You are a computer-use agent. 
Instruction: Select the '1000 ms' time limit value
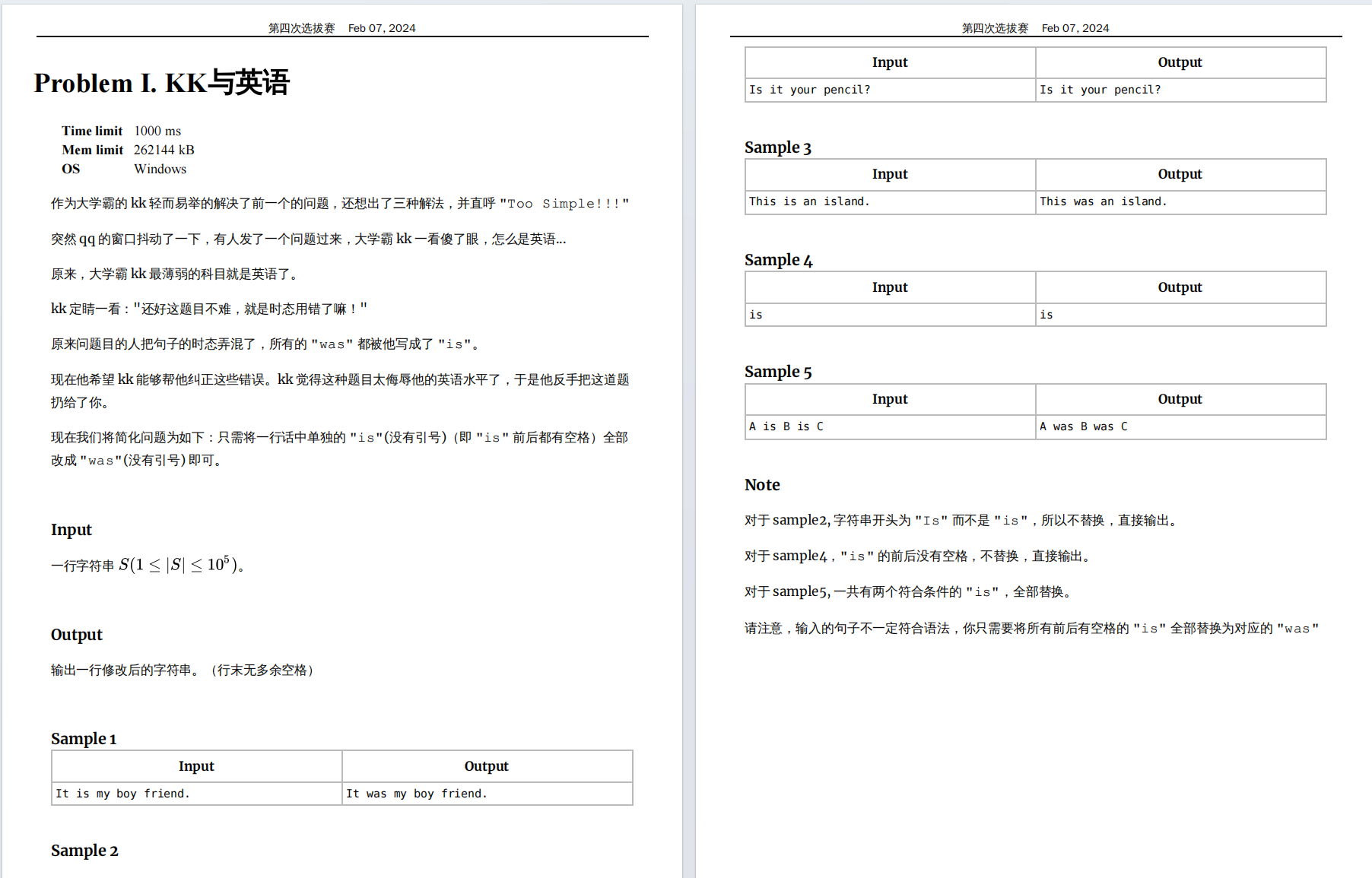coord(157,131)
